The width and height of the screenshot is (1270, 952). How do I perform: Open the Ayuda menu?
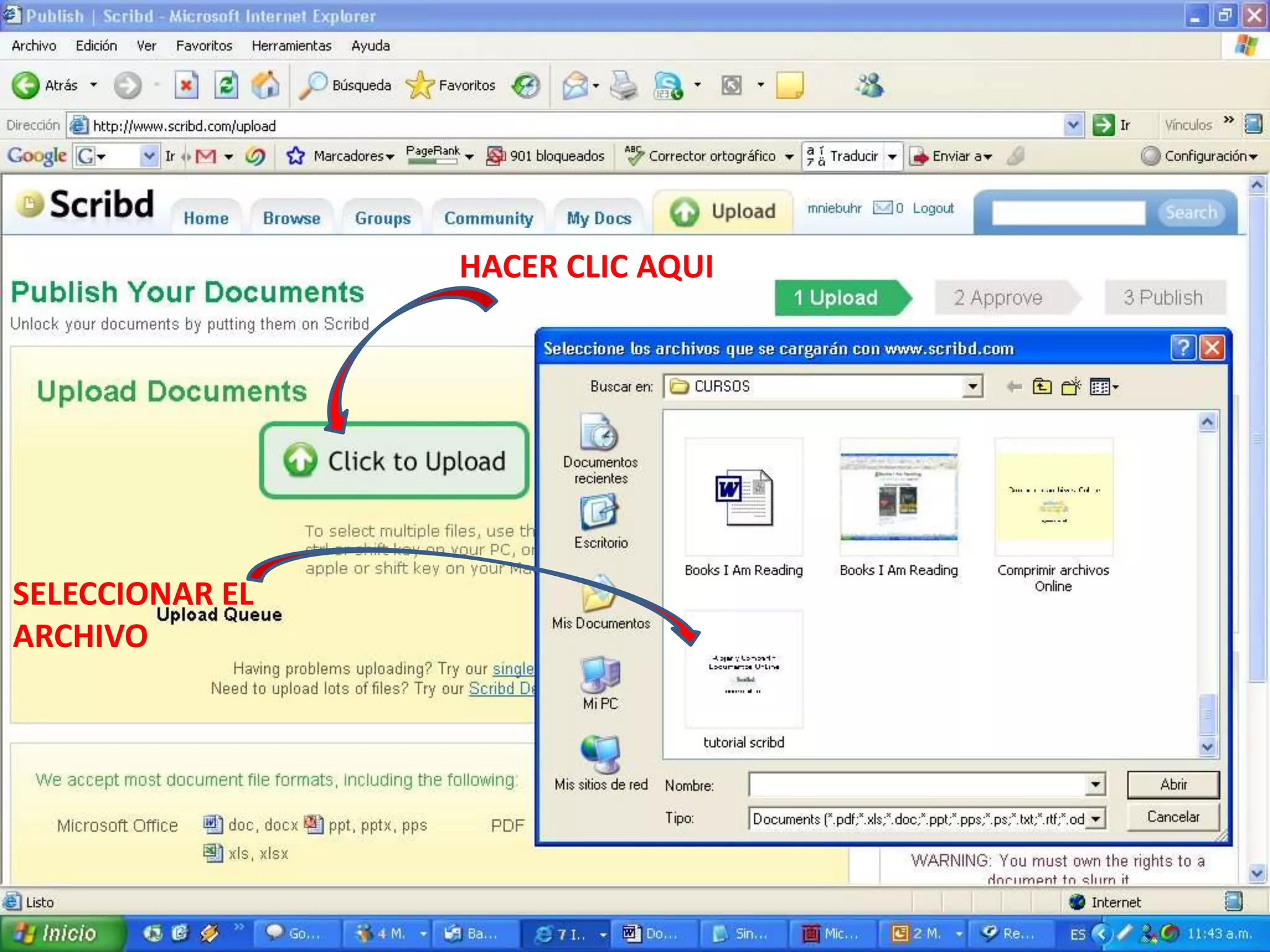pyautogui.click(x=370, y=46)
